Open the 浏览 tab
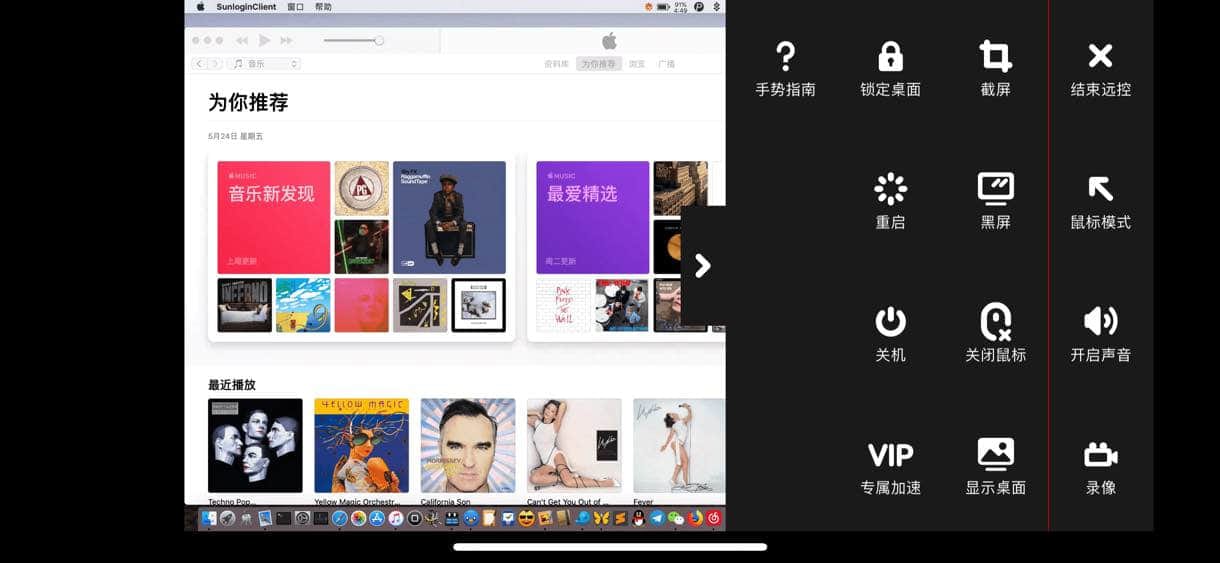Screen dimensions: 1220x563 click(x=637, y=64)
